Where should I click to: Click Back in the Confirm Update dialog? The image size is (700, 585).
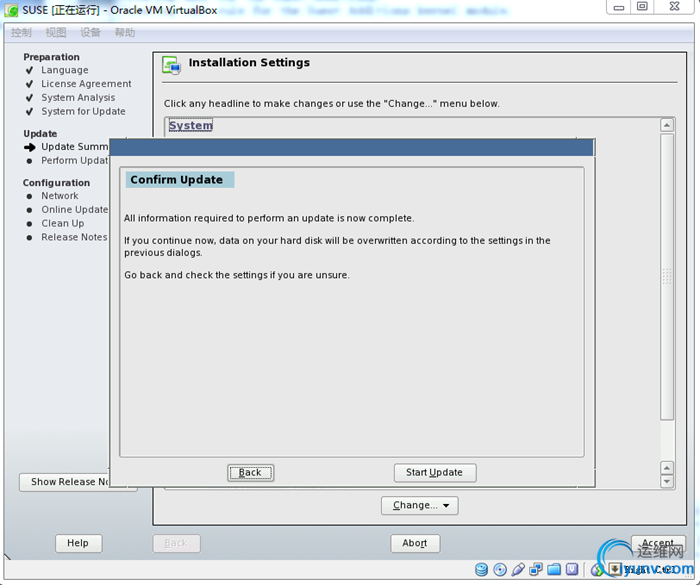pos(250,472)
